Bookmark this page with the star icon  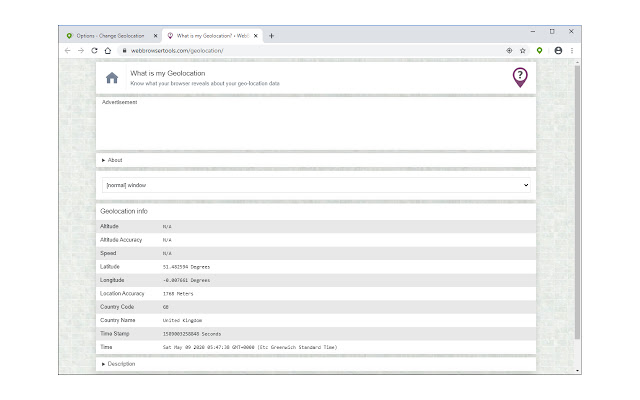click(x=522, y=50)
